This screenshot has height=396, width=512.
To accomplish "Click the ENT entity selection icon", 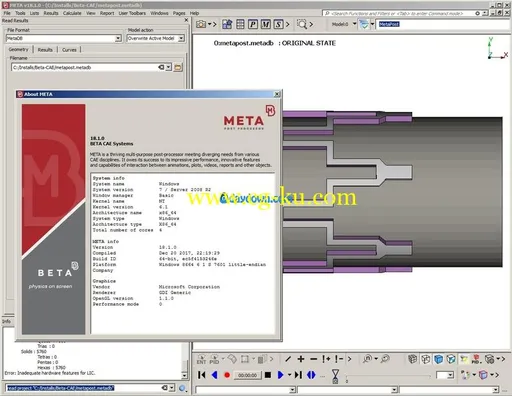I will pyautogui.click(x=201, y=359).
